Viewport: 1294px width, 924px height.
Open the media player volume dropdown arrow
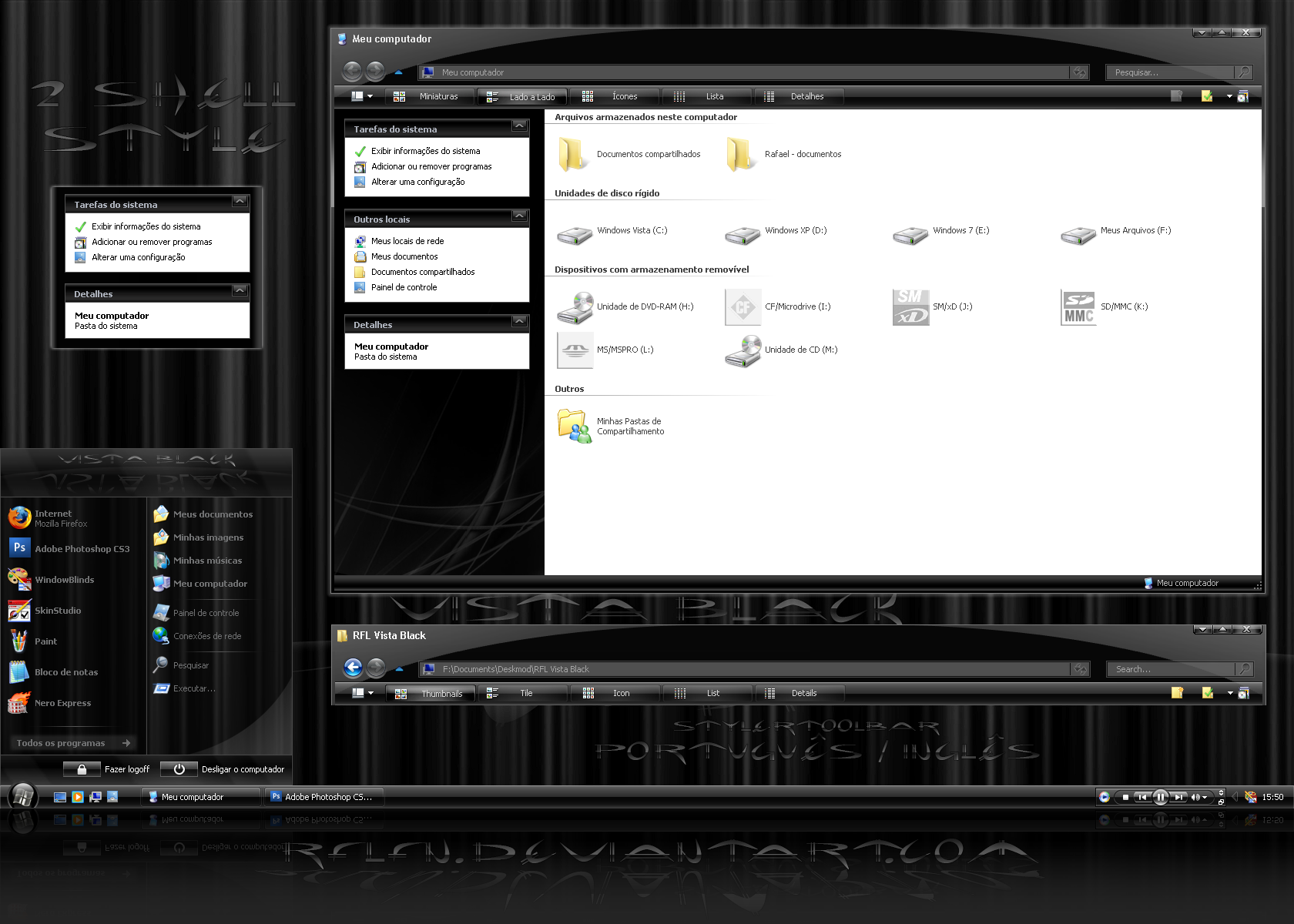[x=1205, y=798]
